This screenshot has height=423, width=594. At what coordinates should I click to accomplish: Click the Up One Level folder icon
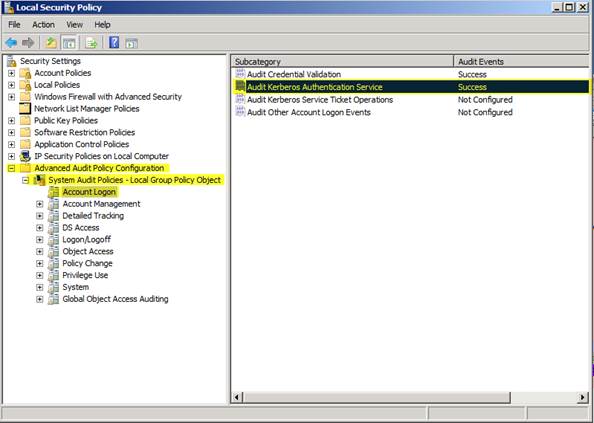[50, 43]
